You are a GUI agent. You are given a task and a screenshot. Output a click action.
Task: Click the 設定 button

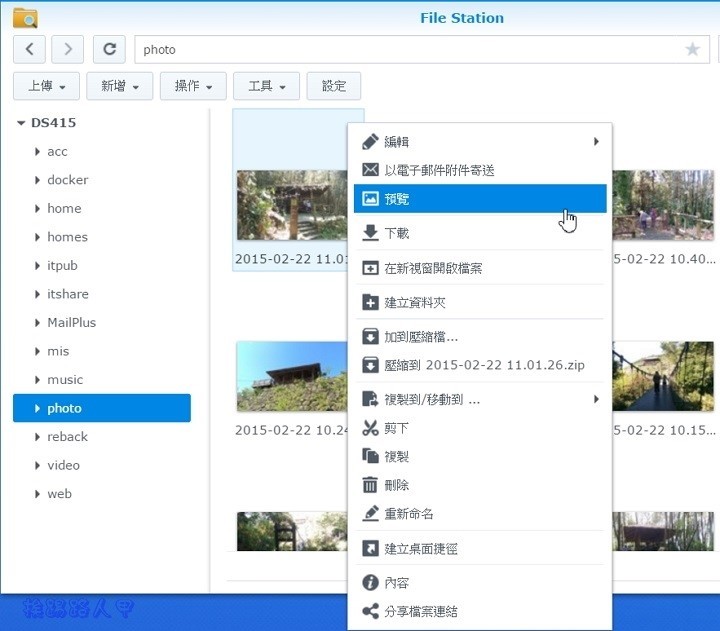tap(334, 86)
